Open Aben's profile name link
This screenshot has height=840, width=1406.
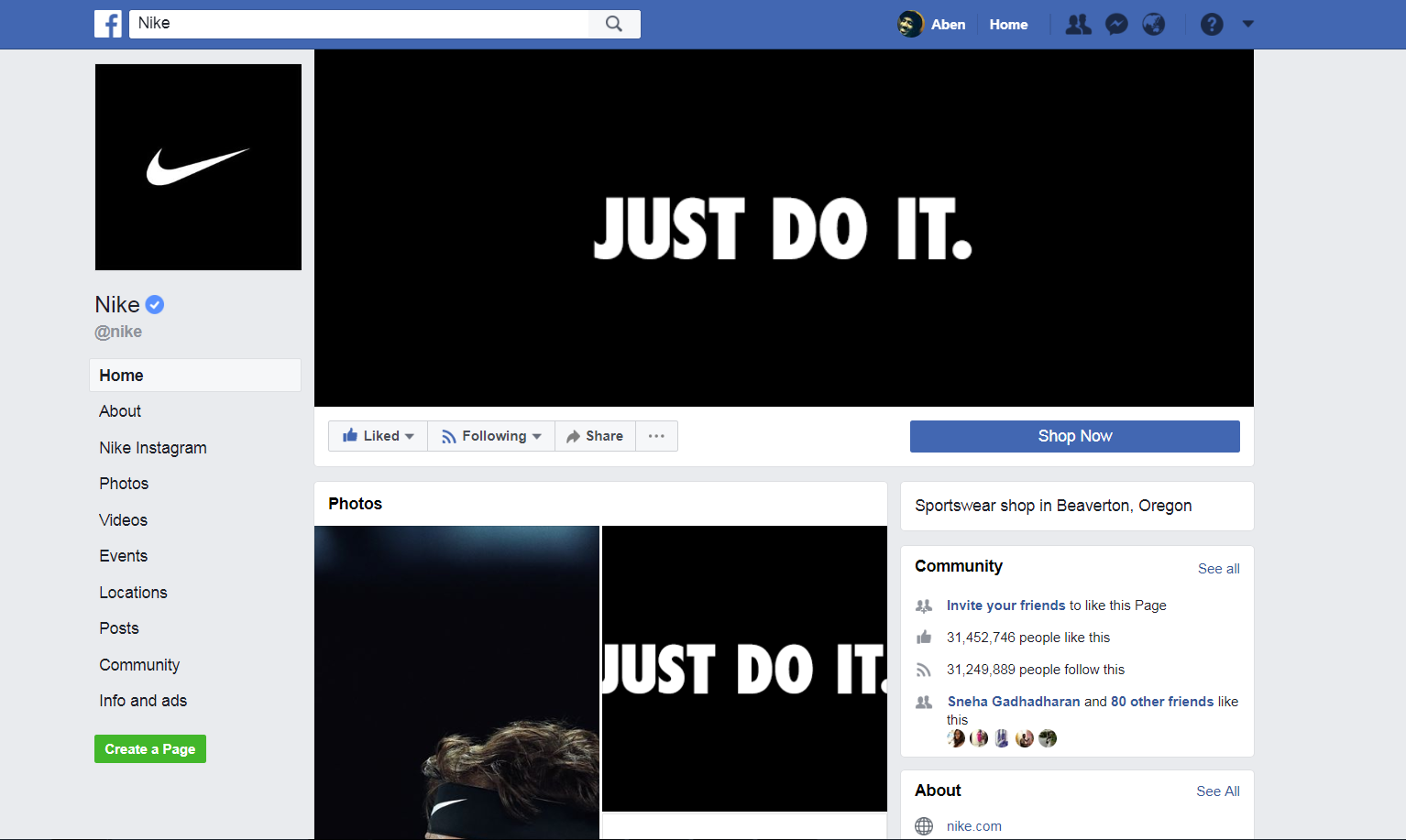click(x=948, y=25)
